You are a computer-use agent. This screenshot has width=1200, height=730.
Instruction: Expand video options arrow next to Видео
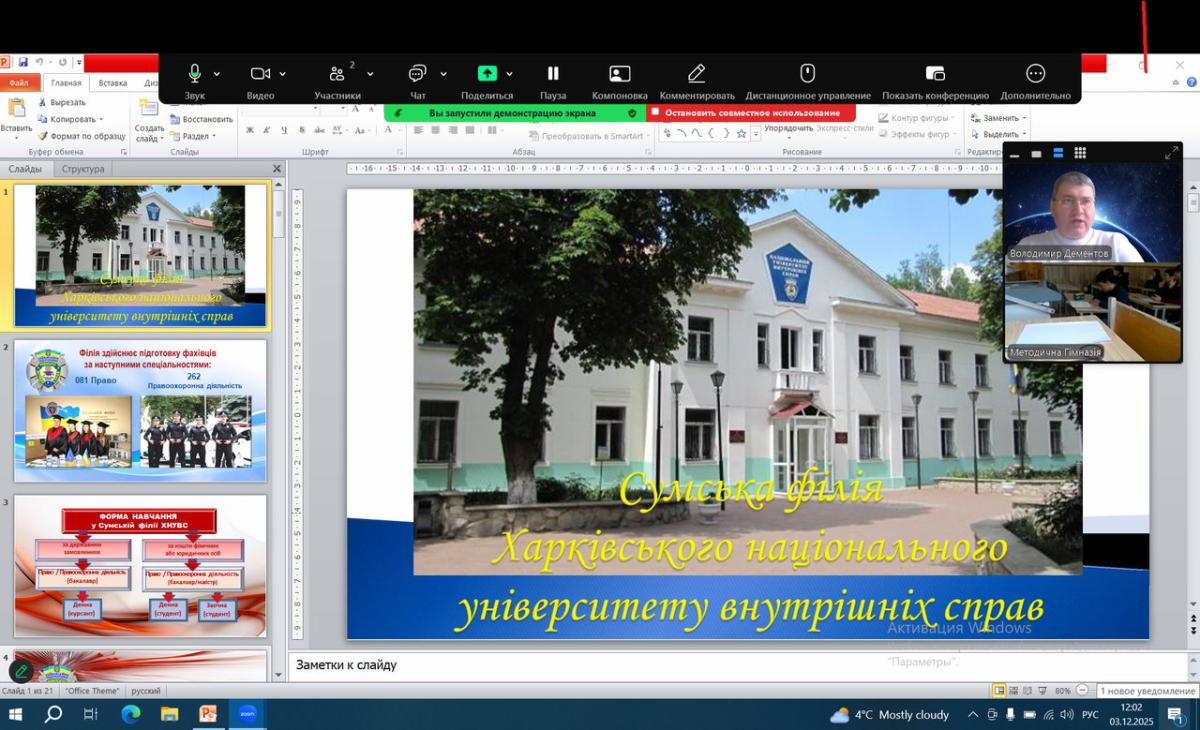283,74
